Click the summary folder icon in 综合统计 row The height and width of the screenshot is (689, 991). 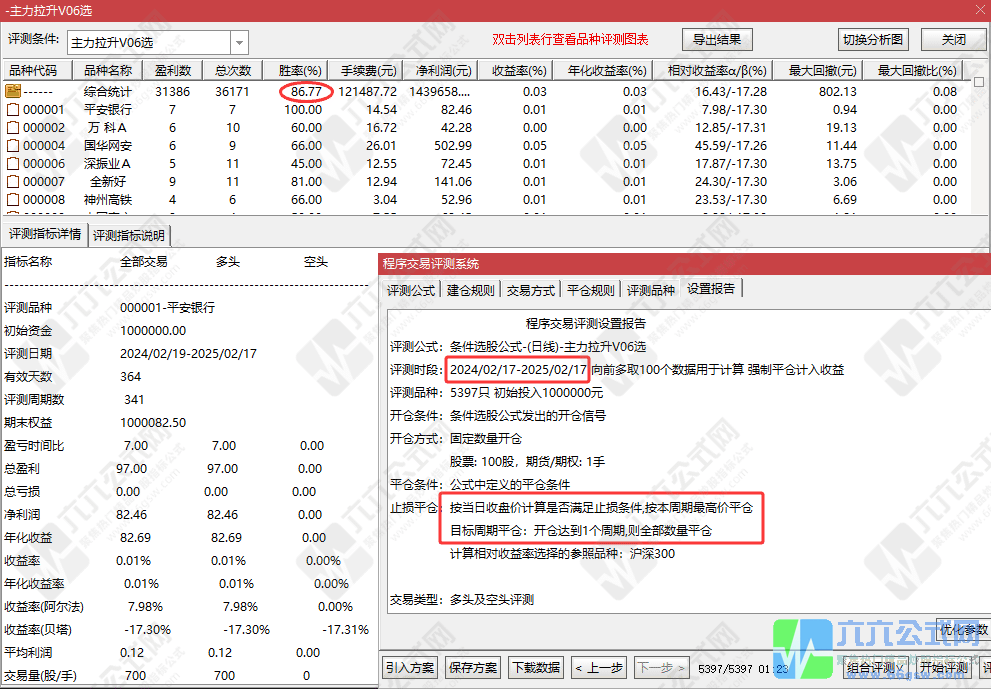[13, 91]
